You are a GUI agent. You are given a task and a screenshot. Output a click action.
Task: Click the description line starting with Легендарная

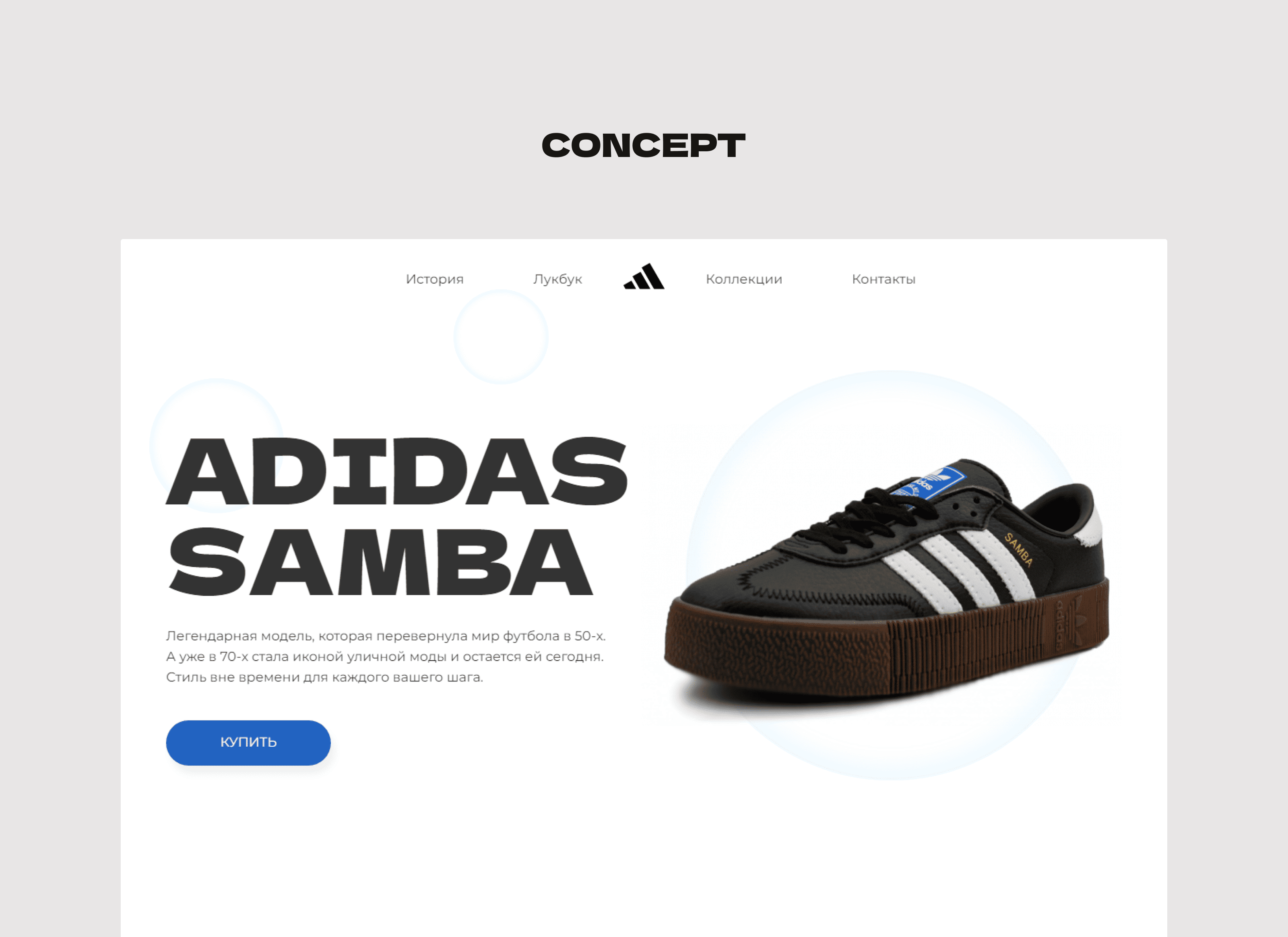pos(386,636)
